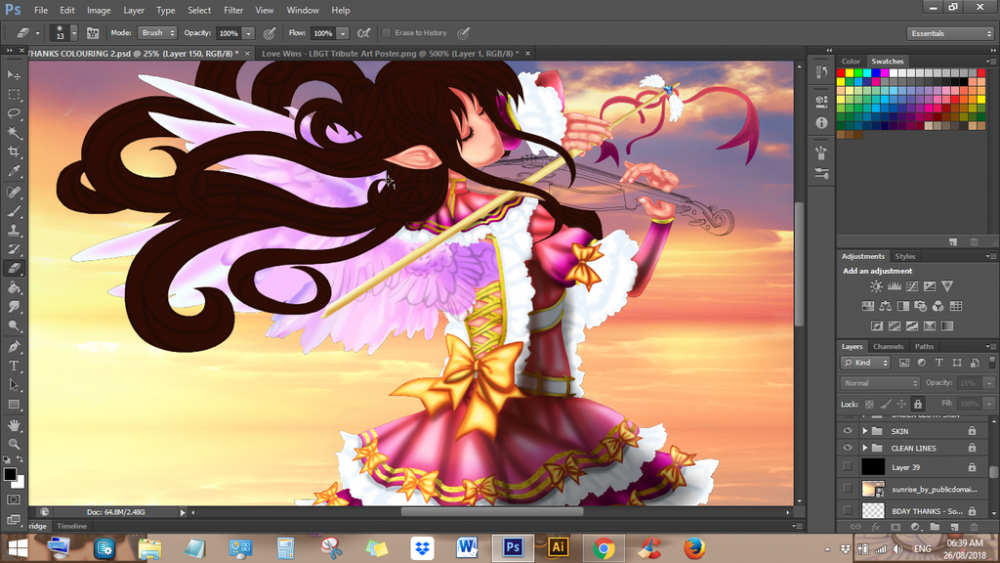Screen dimensions: 1000x563
Task: Show Layer 39 via its visibility box
Action: pyautogui.click(x=848, y=467)
